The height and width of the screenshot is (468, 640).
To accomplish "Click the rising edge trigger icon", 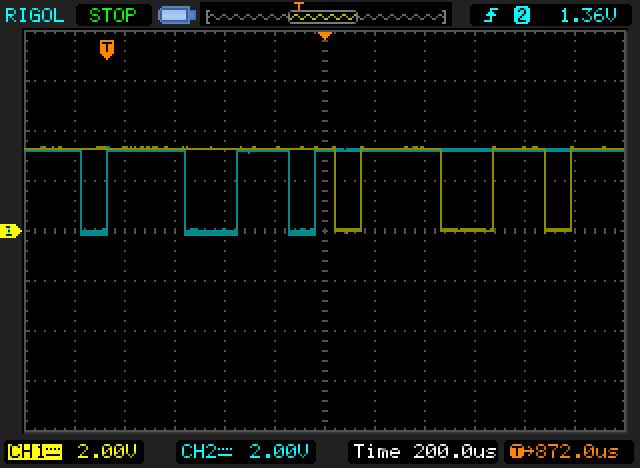I will tap(491, 16).
